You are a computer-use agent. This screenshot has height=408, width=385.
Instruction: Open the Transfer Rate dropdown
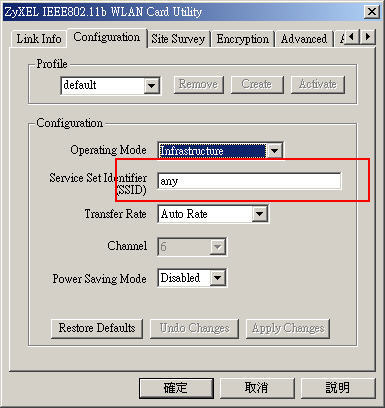click(213, 214)
